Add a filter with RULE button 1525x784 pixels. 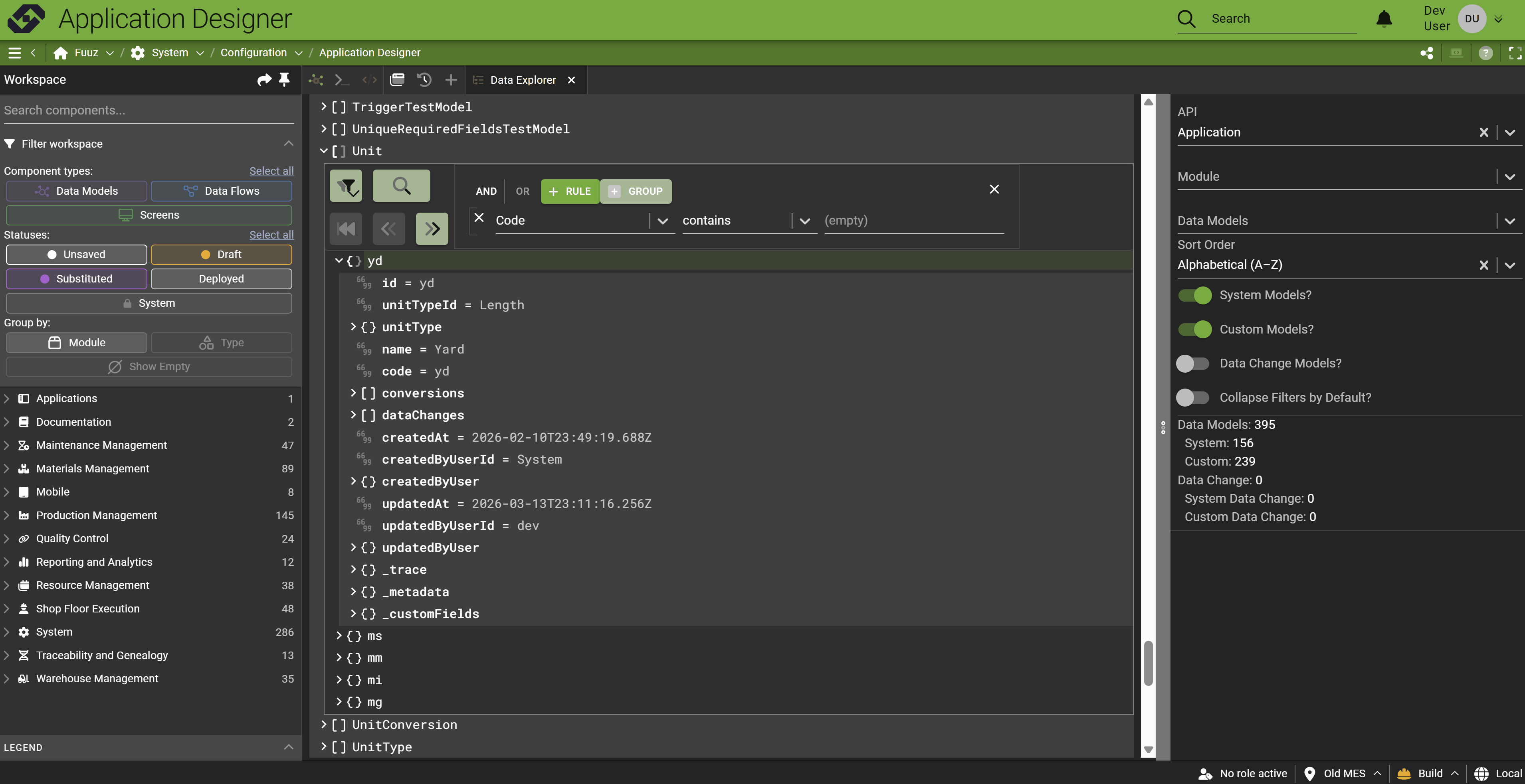coord(570,191)
